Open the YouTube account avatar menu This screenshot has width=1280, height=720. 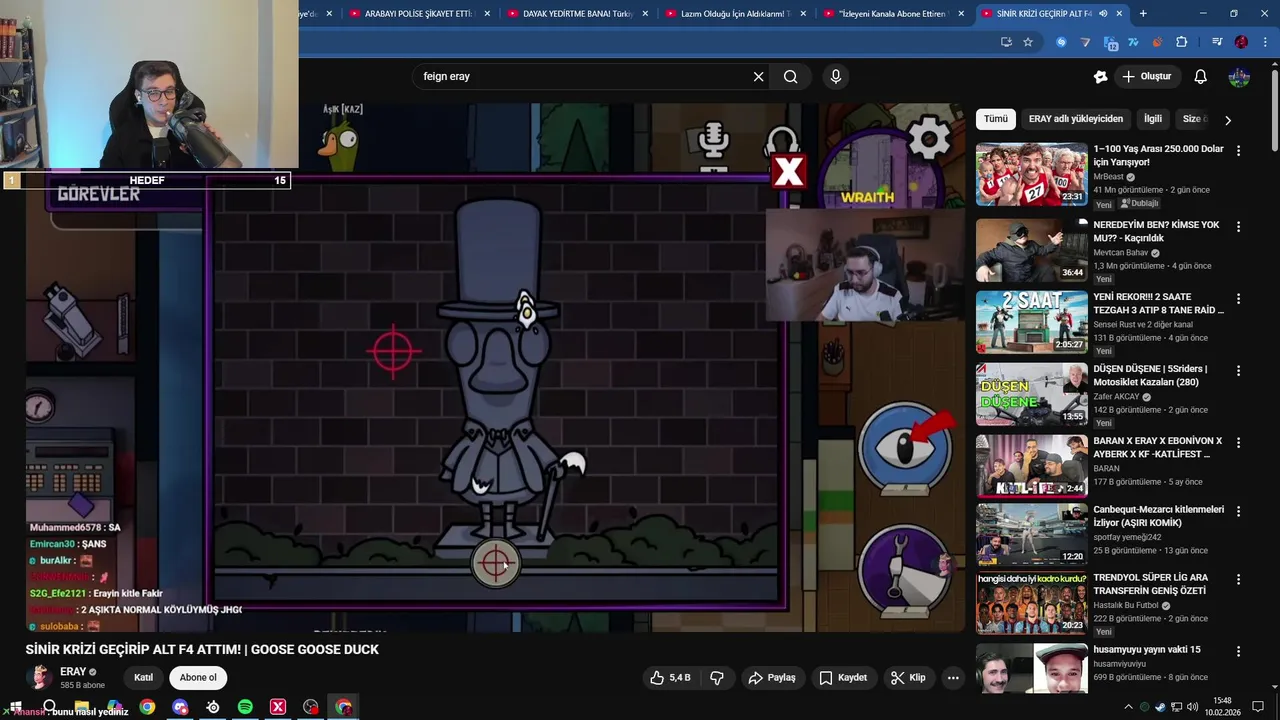(x=1239, y=76)
